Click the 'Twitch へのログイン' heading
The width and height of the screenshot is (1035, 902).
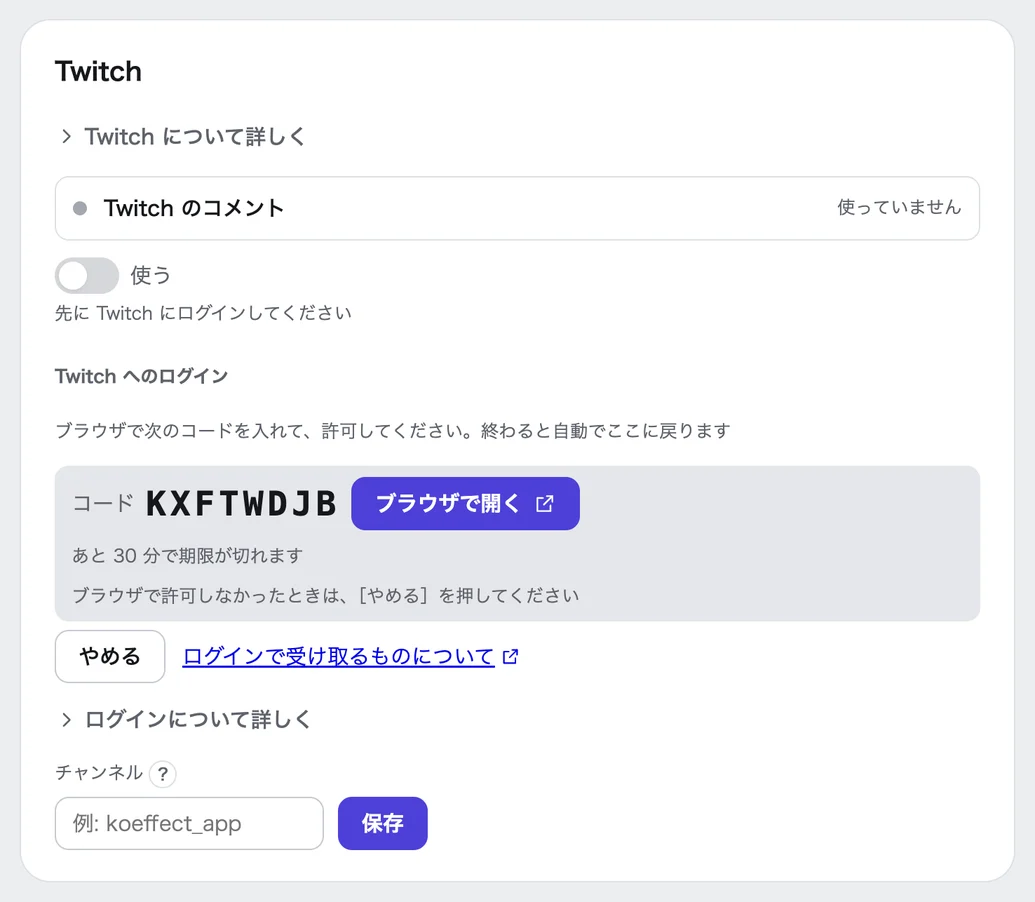click(141, 376)
